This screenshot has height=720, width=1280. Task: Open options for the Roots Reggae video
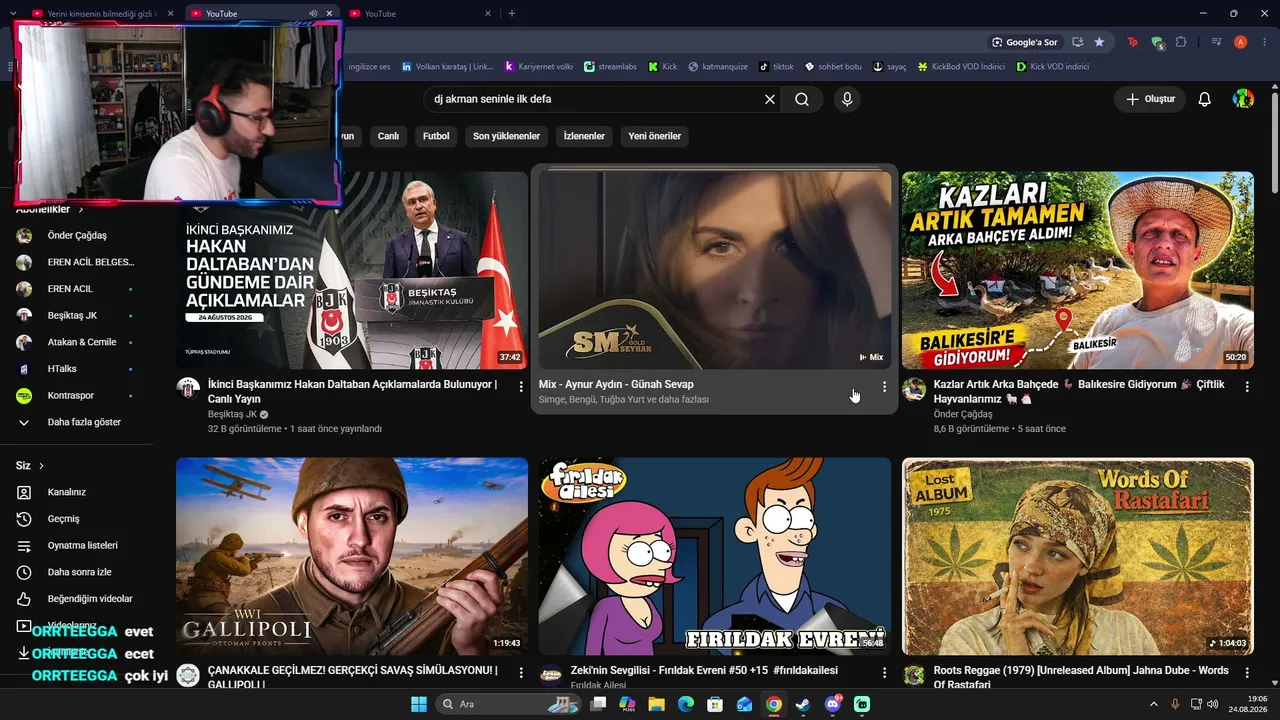(x=1247, y=673)
